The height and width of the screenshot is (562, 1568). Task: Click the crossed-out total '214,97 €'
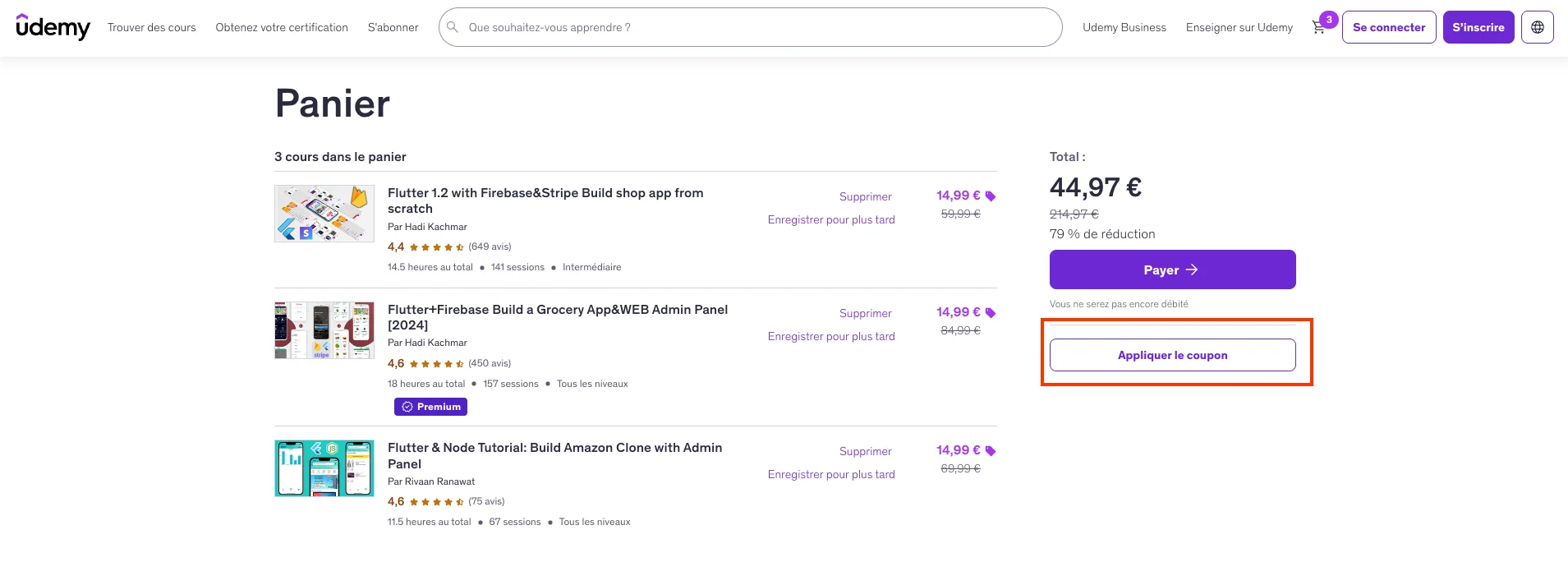1074,214
